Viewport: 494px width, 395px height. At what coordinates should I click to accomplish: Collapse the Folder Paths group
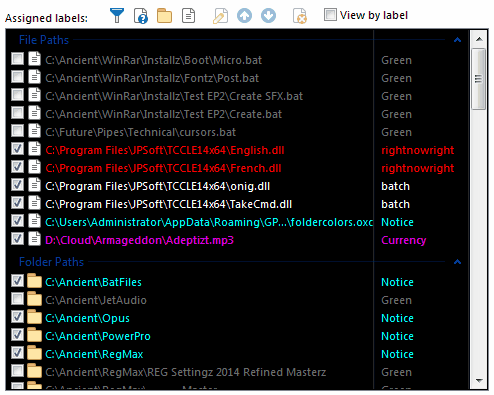click(x=457, y=262)
